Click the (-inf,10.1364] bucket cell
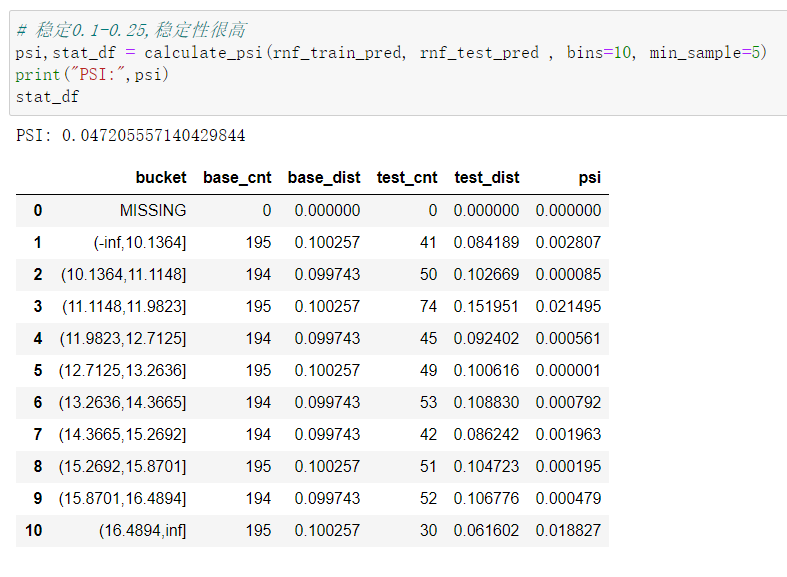787x577 pixels. 140,242
